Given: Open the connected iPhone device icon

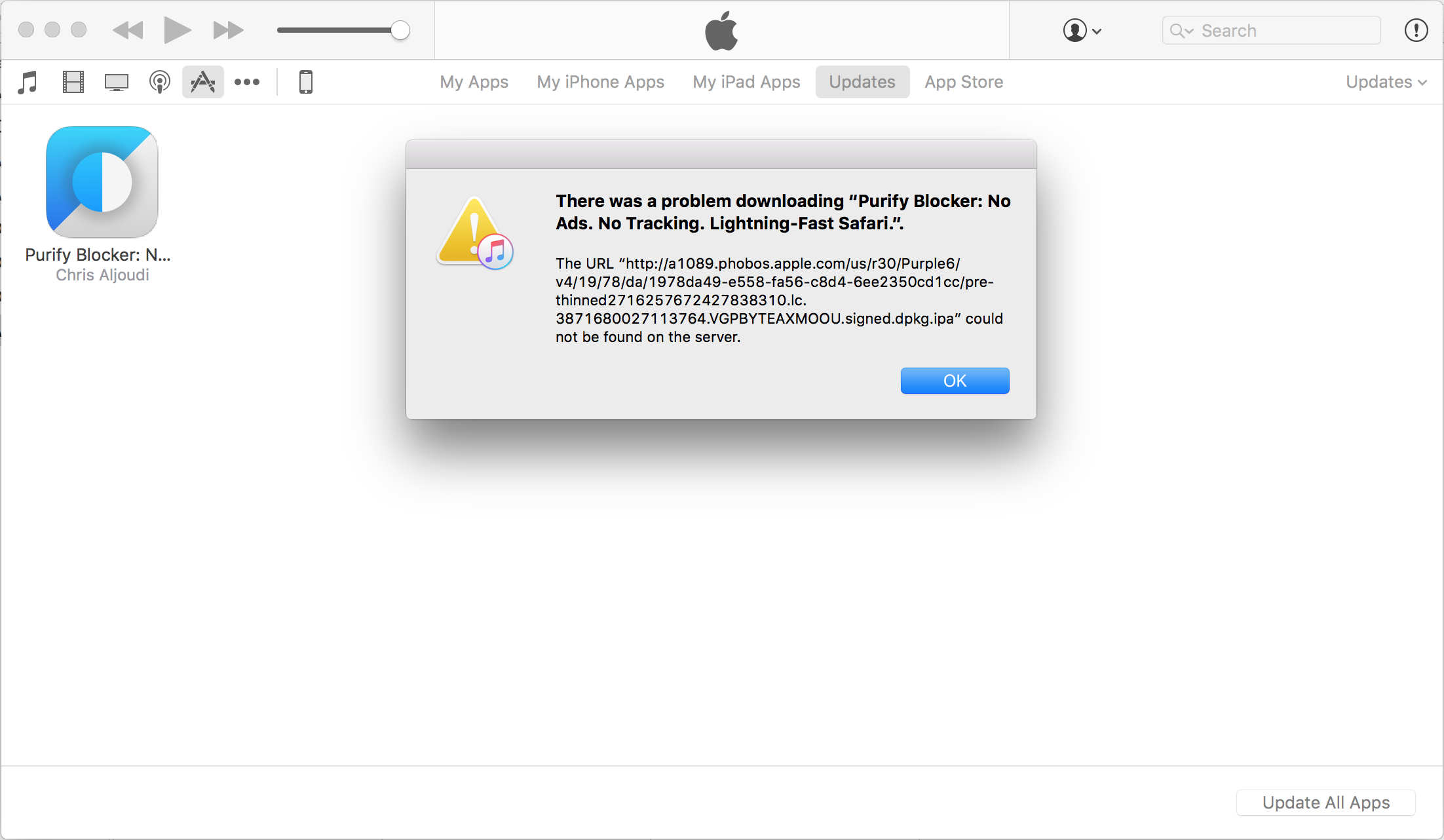Looking at the screenshot, I should tap(306, 82).
